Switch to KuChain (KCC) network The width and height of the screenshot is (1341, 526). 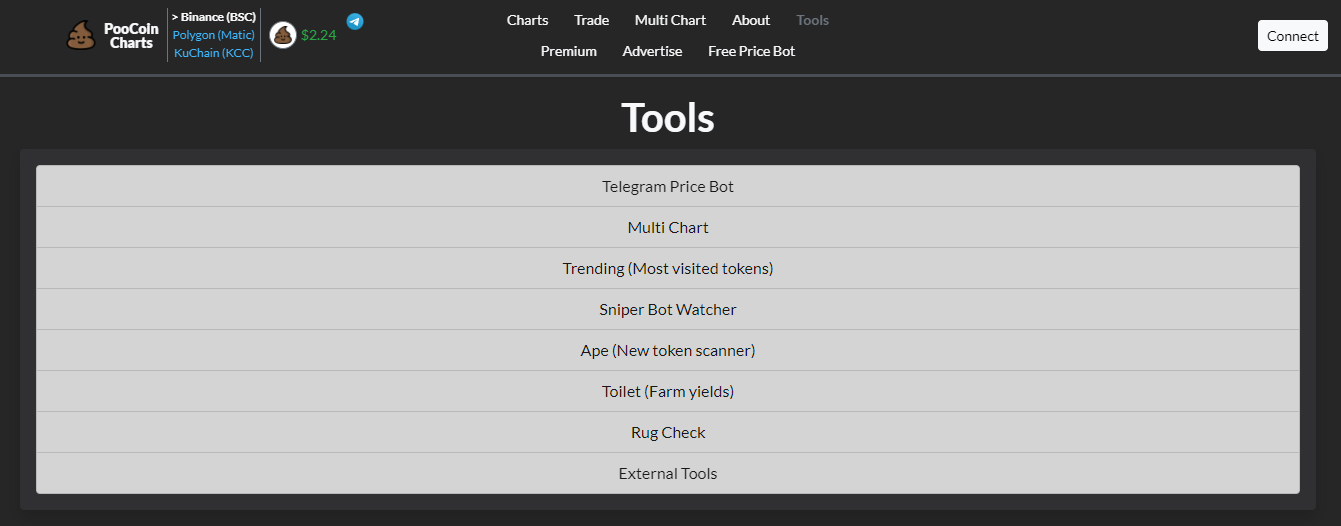coord(214,53)
